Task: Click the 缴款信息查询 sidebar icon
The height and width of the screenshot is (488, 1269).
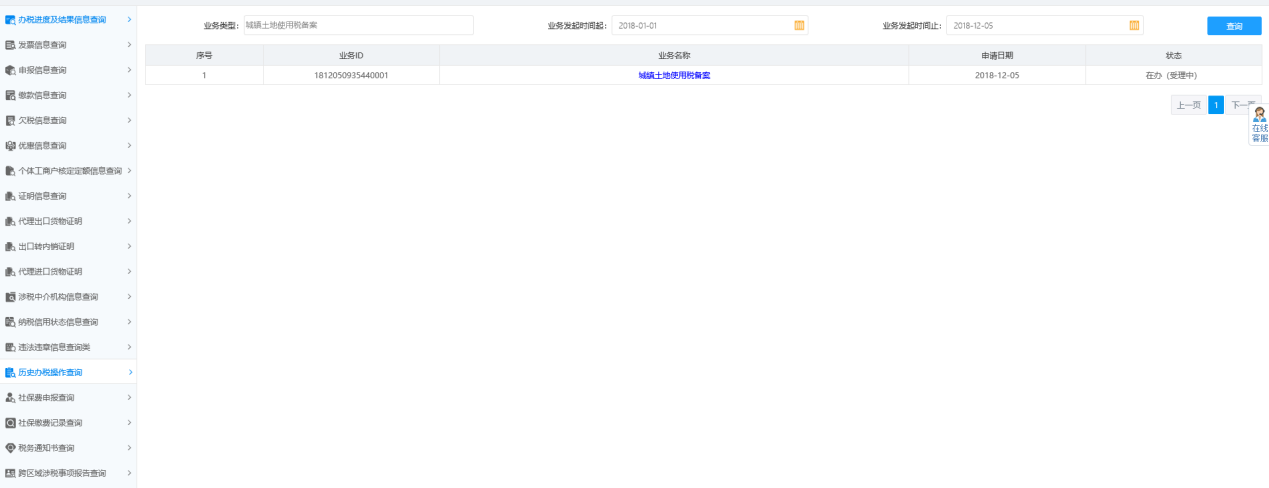Action: click(10, 95)
